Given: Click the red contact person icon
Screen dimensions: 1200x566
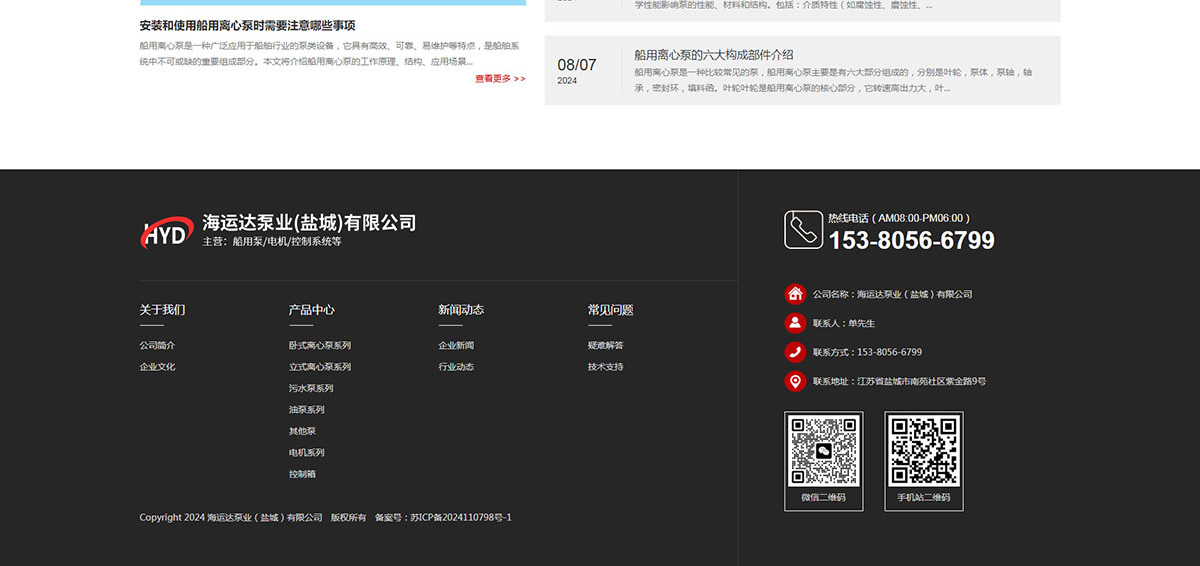Looking at the screenshot, I should pos(795,323).
